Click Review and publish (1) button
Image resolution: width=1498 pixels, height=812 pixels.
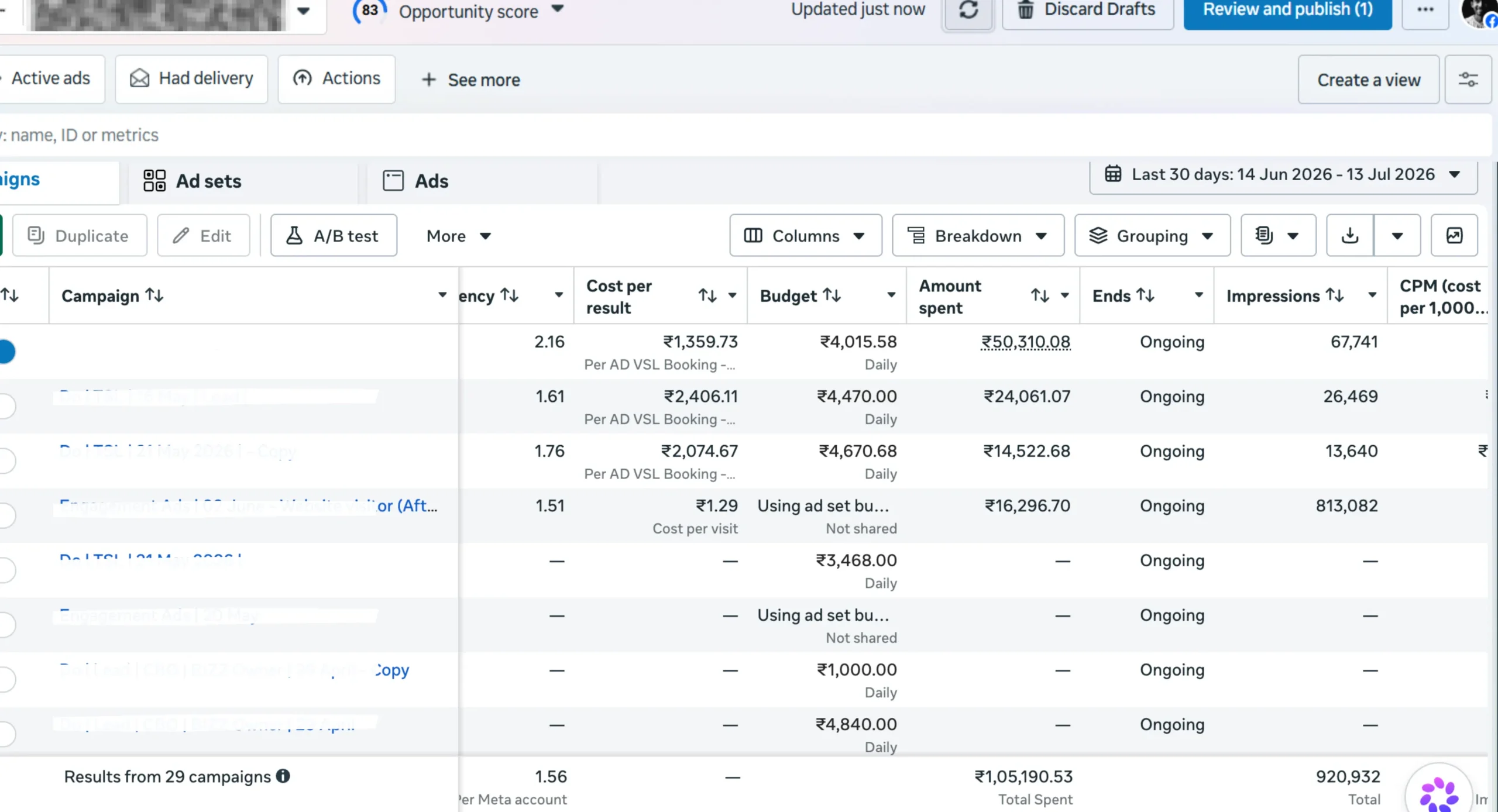[x=1287, y=11]
